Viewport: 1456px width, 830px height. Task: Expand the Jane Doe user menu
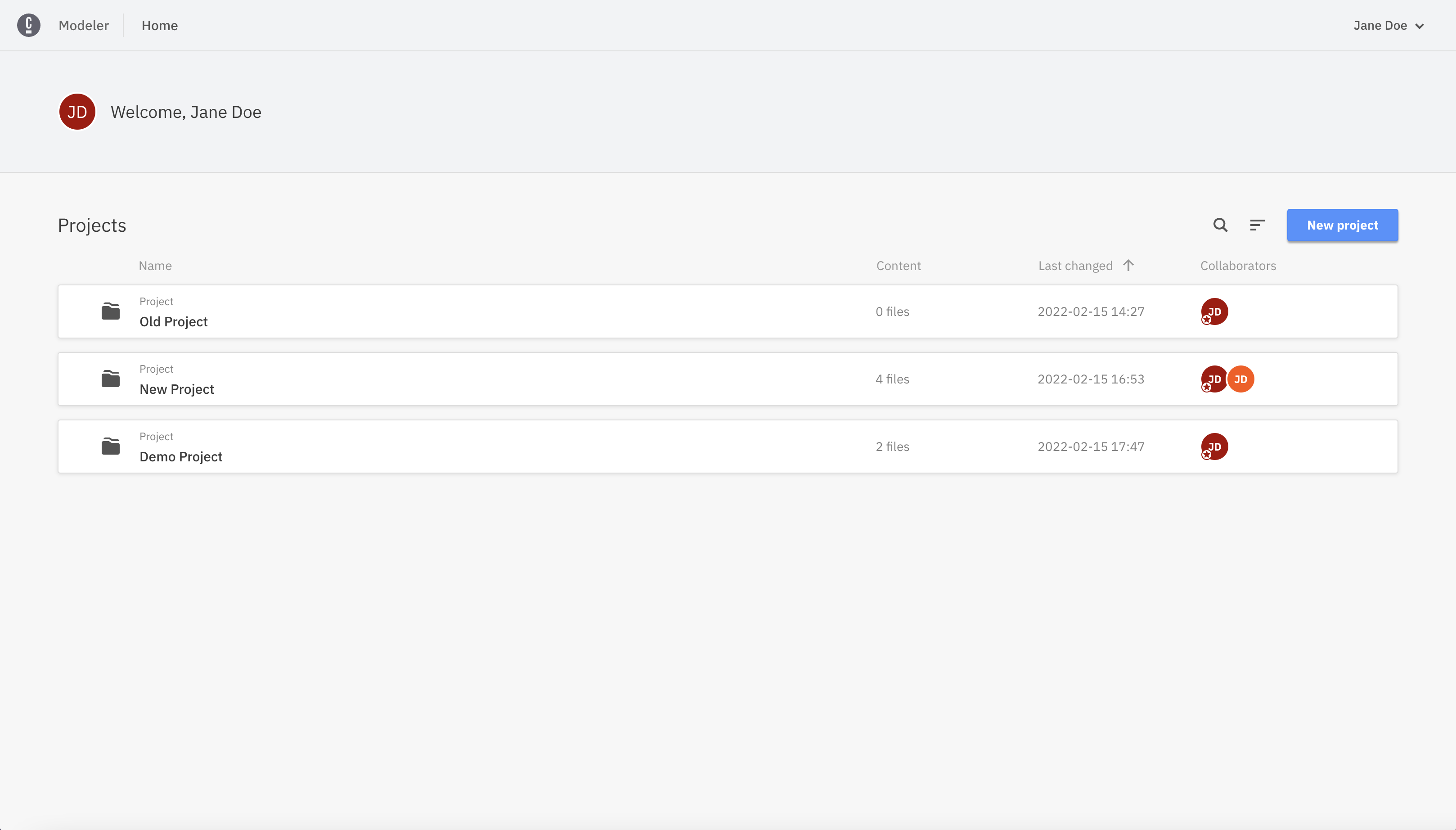tap(1380, 26)
